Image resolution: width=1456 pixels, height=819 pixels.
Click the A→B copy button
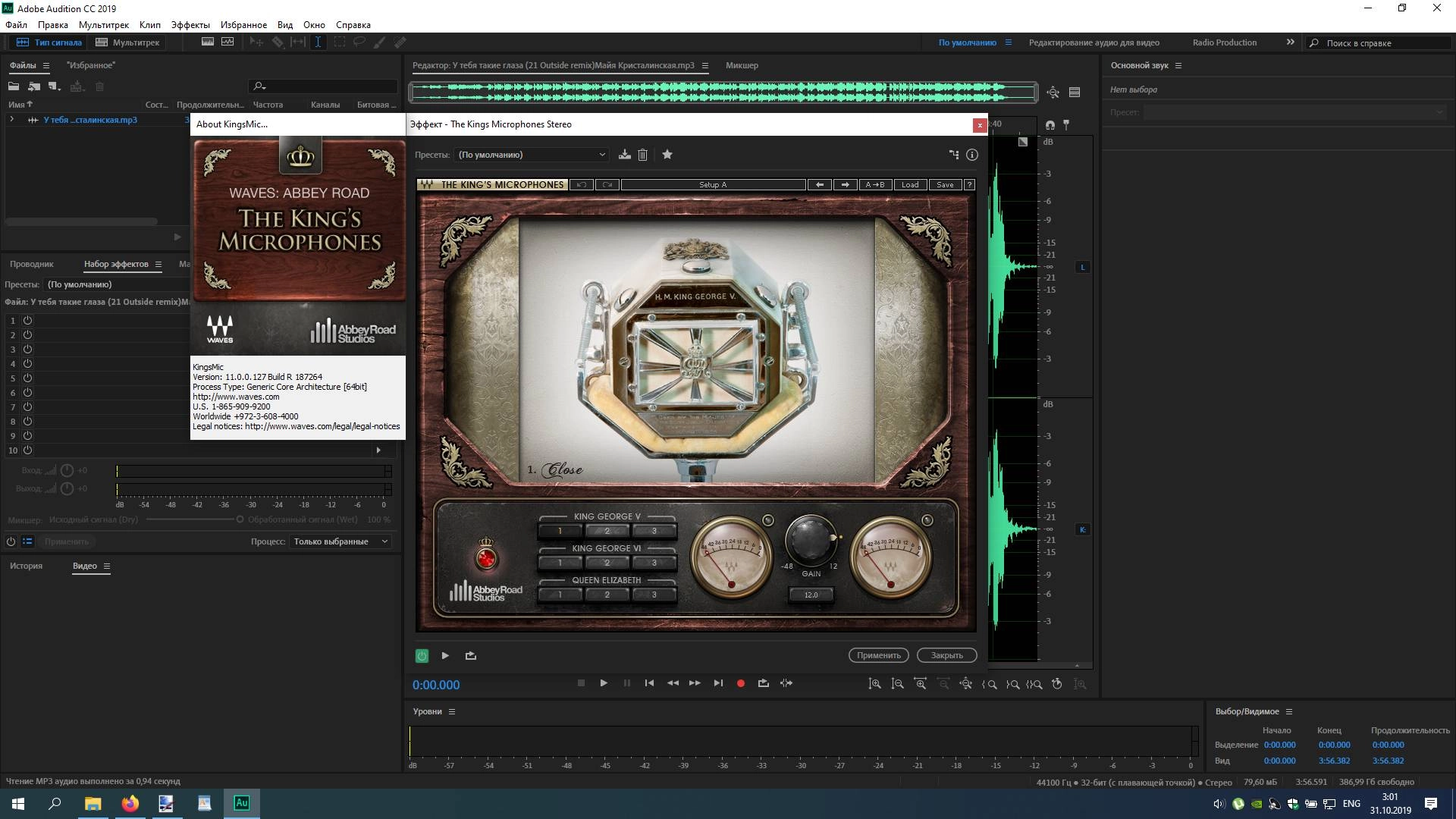click(x=874, y=185)
